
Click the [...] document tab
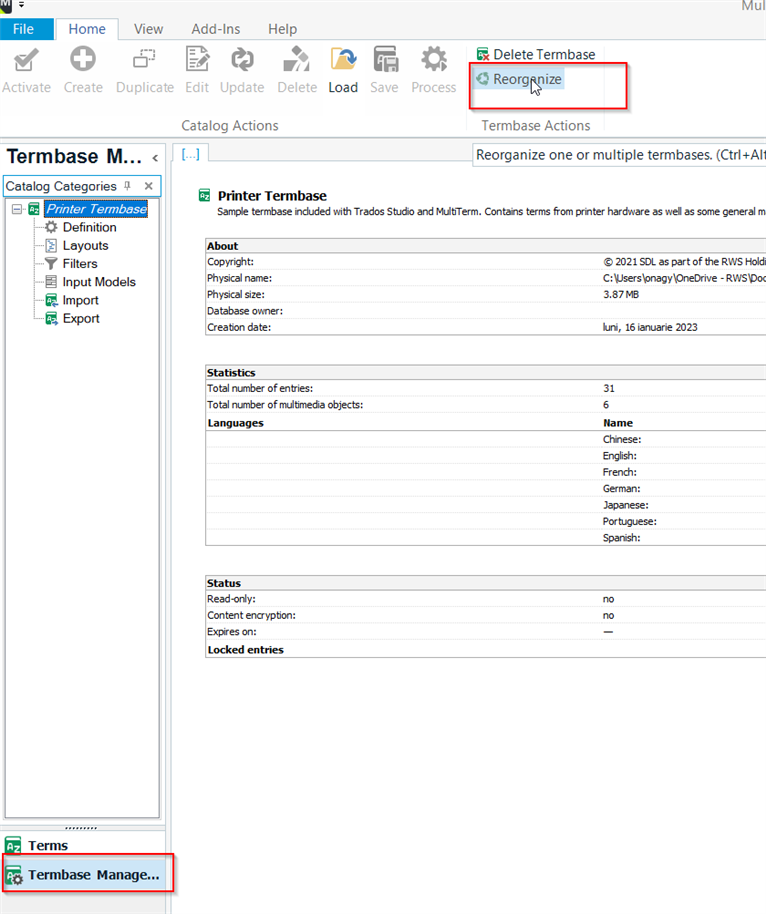(x=191, y=154)
